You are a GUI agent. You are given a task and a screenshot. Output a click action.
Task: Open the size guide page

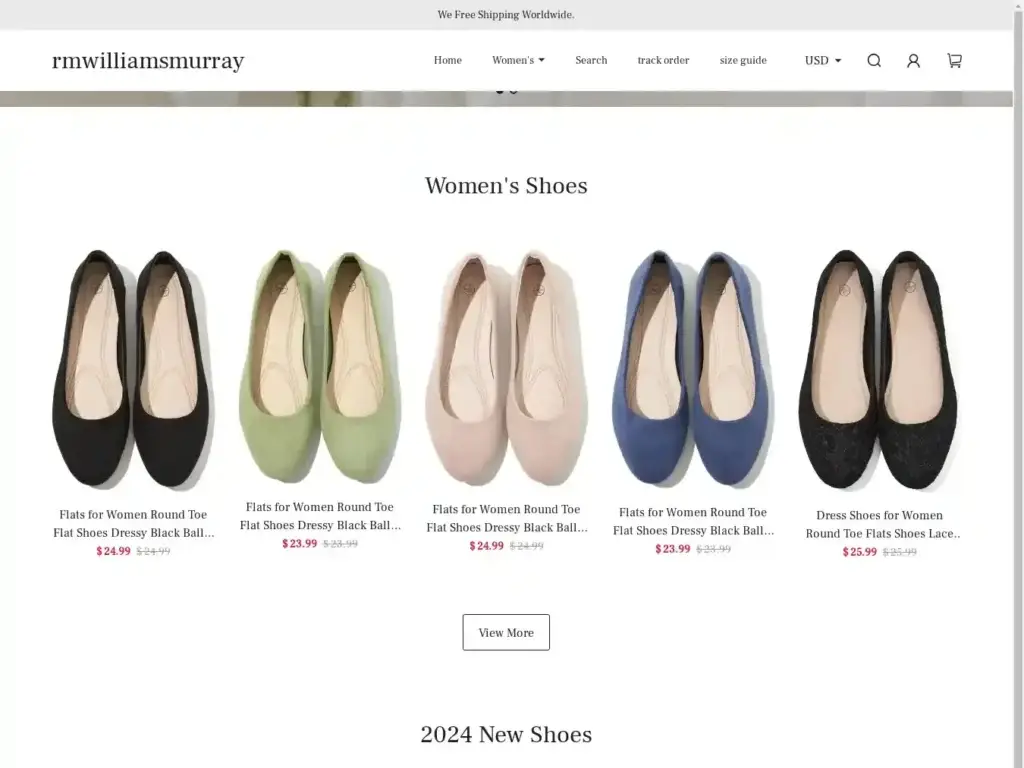[x=743, y=61]
